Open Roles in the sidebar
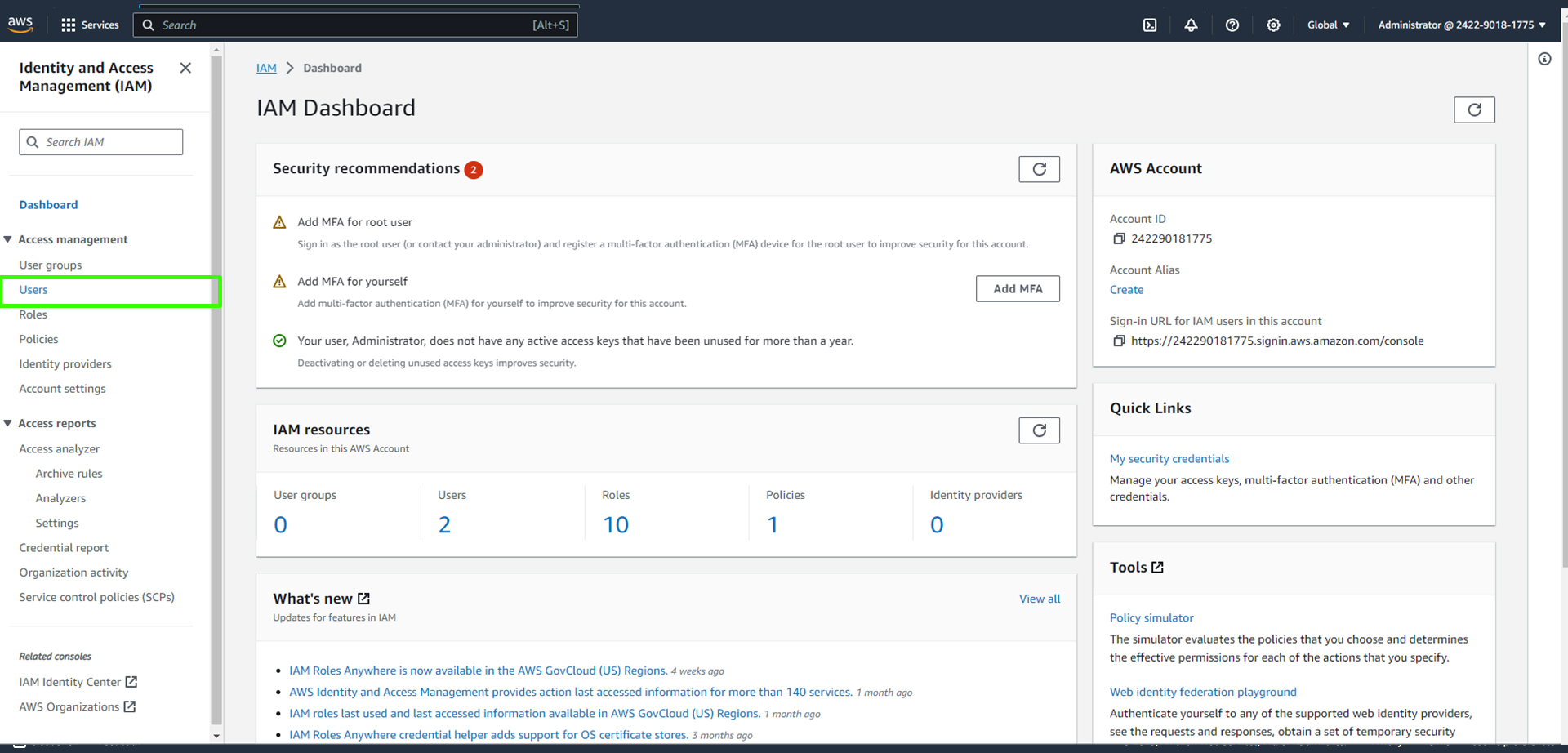This screenshot has height=753, width=1568. click(33, 314)
